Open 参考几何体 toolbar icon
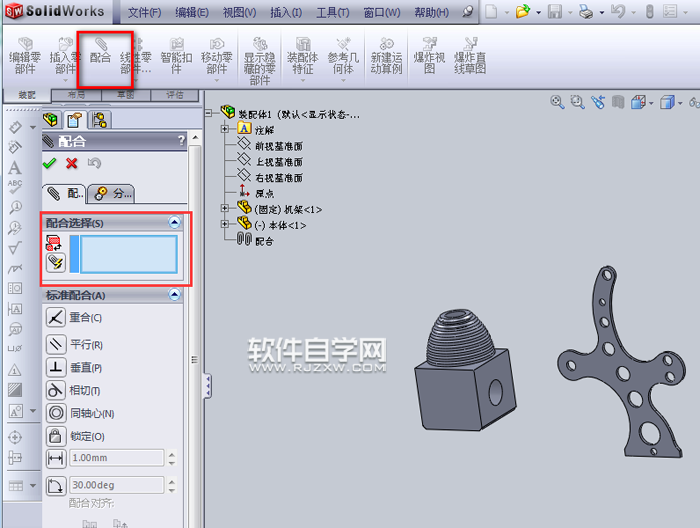The width and height of the screenshot is (700, 528). [343, 56]
